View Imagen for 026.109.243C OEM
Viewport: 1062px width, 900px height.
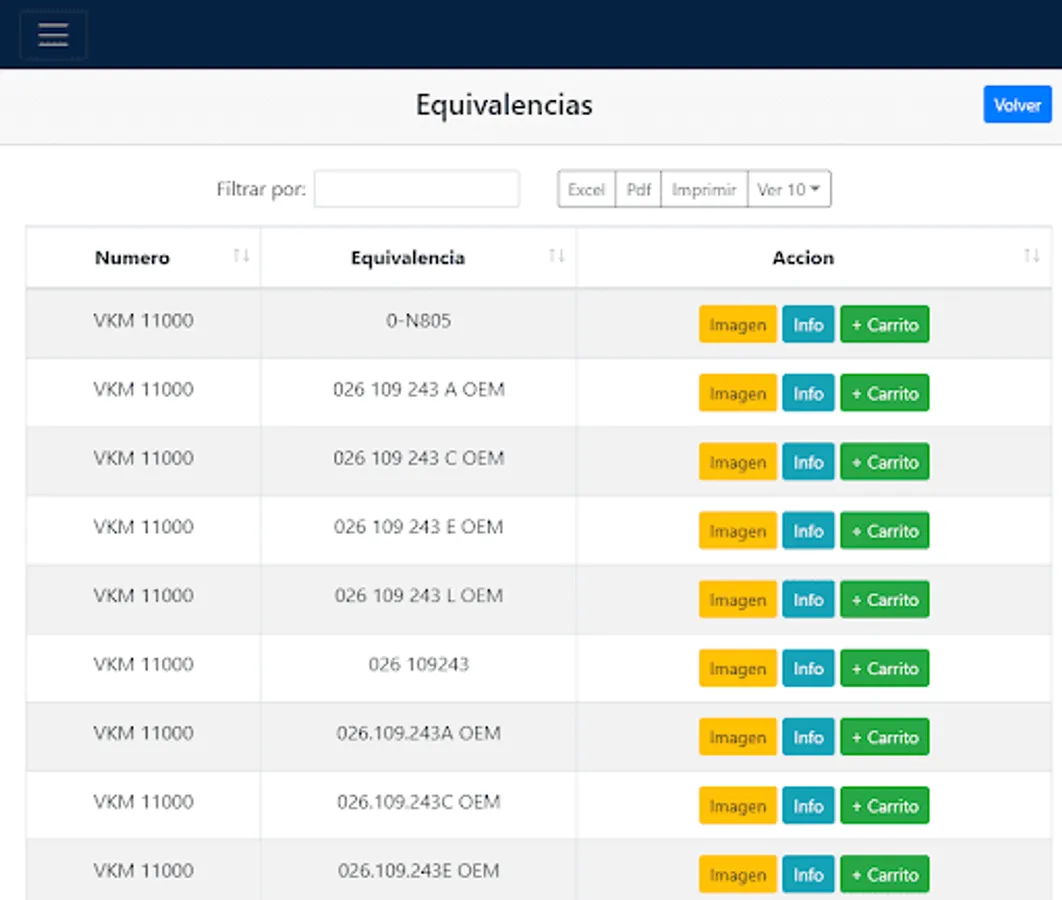pos(738,806)
